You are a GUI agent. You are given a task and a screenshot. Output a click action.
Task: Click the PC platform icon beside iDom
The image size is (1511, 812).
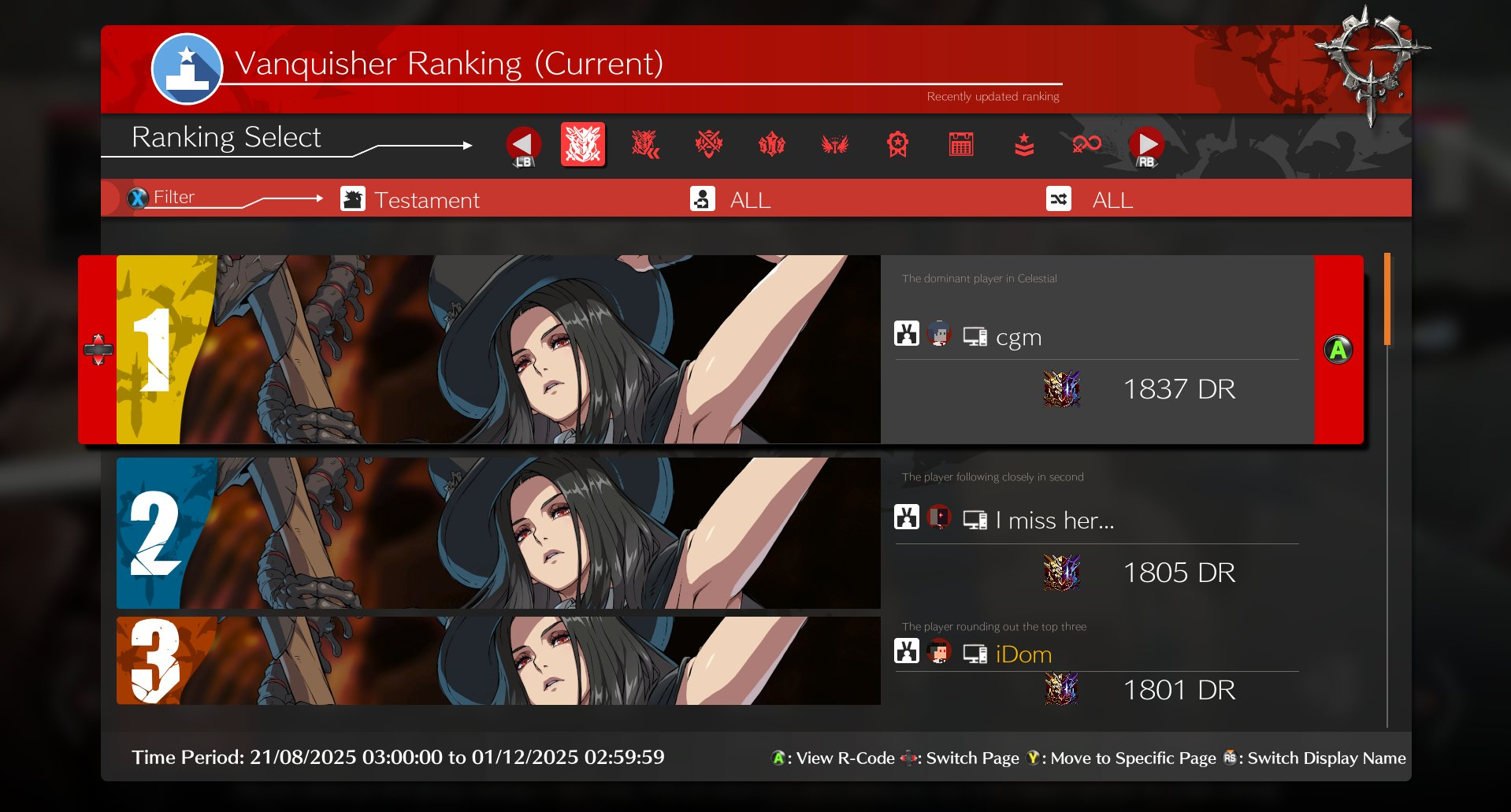(975, 654)
